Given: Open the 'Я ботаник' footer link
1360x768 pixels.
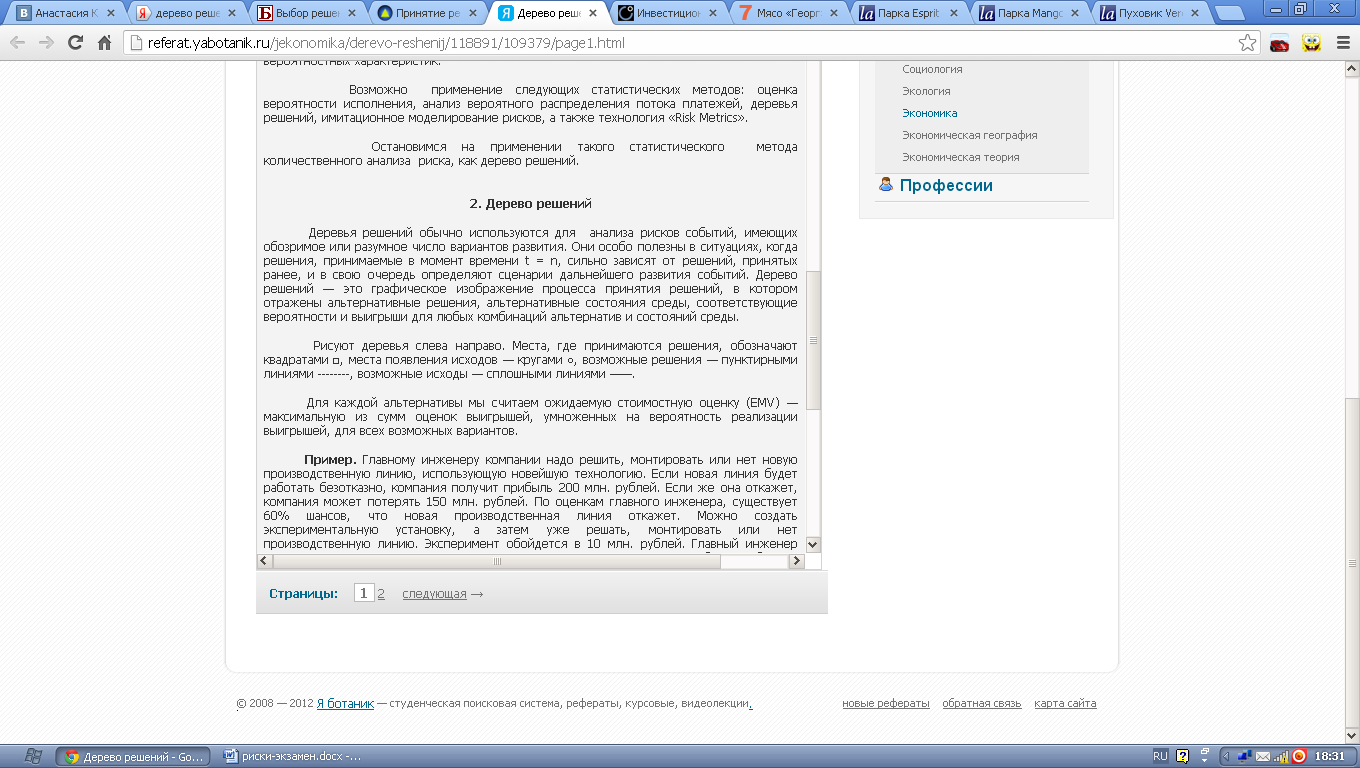Looking at the screenshot, I should pos(345,704).
